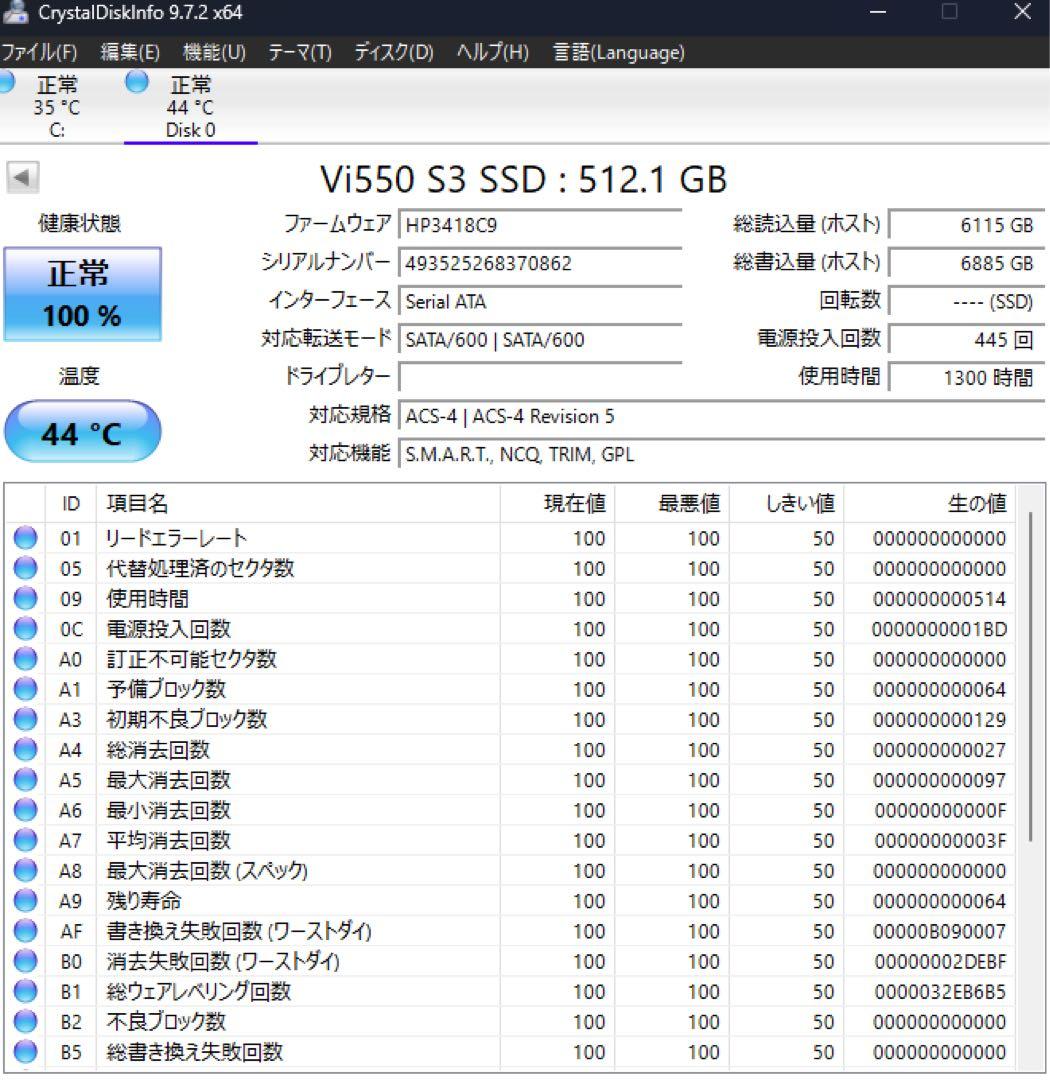The image size is (1050, 1080).
Task: Click the 正常 100 % health status button
Action: coord(83,294)
